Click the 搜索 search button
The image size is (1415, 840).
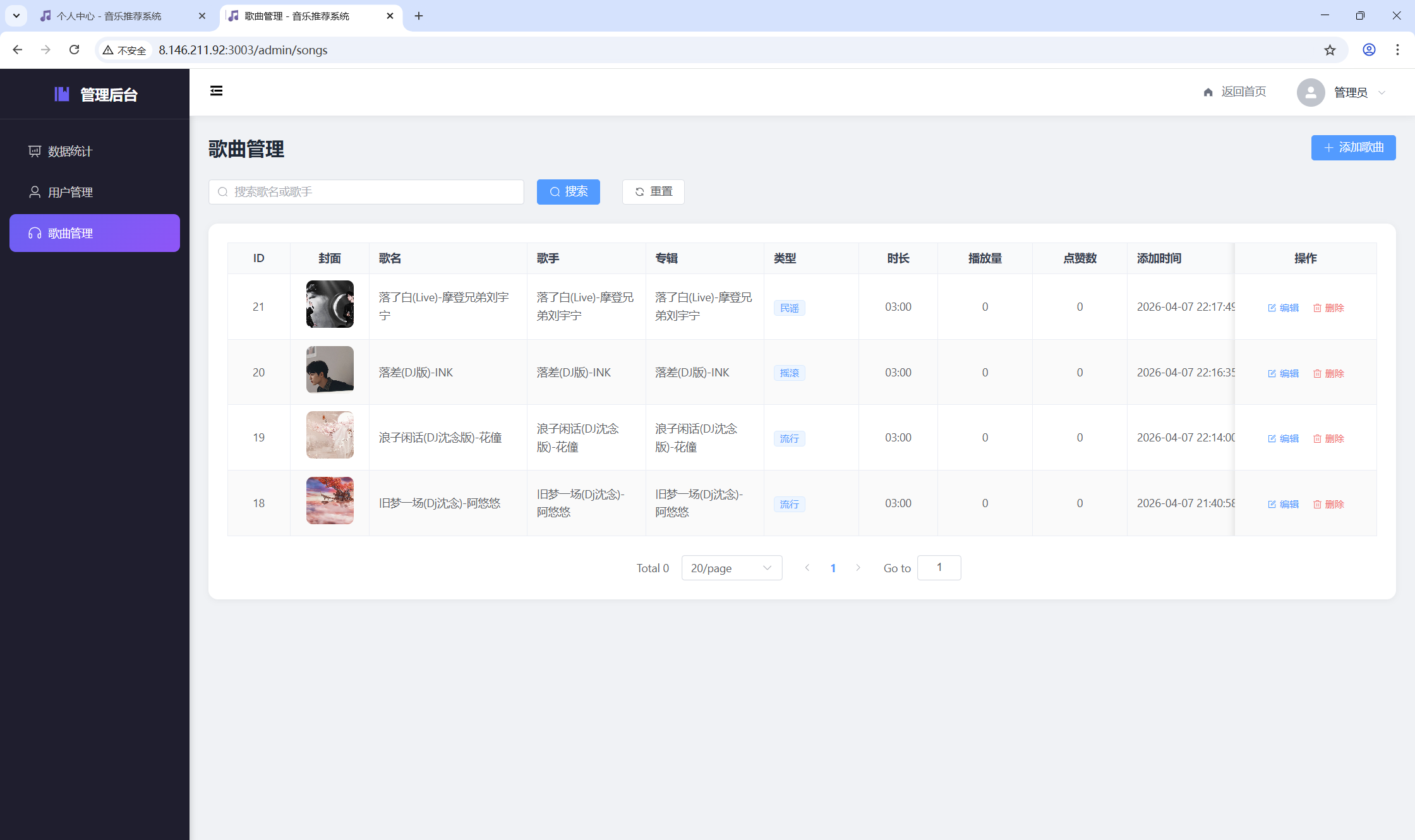(x=568, y=192)
